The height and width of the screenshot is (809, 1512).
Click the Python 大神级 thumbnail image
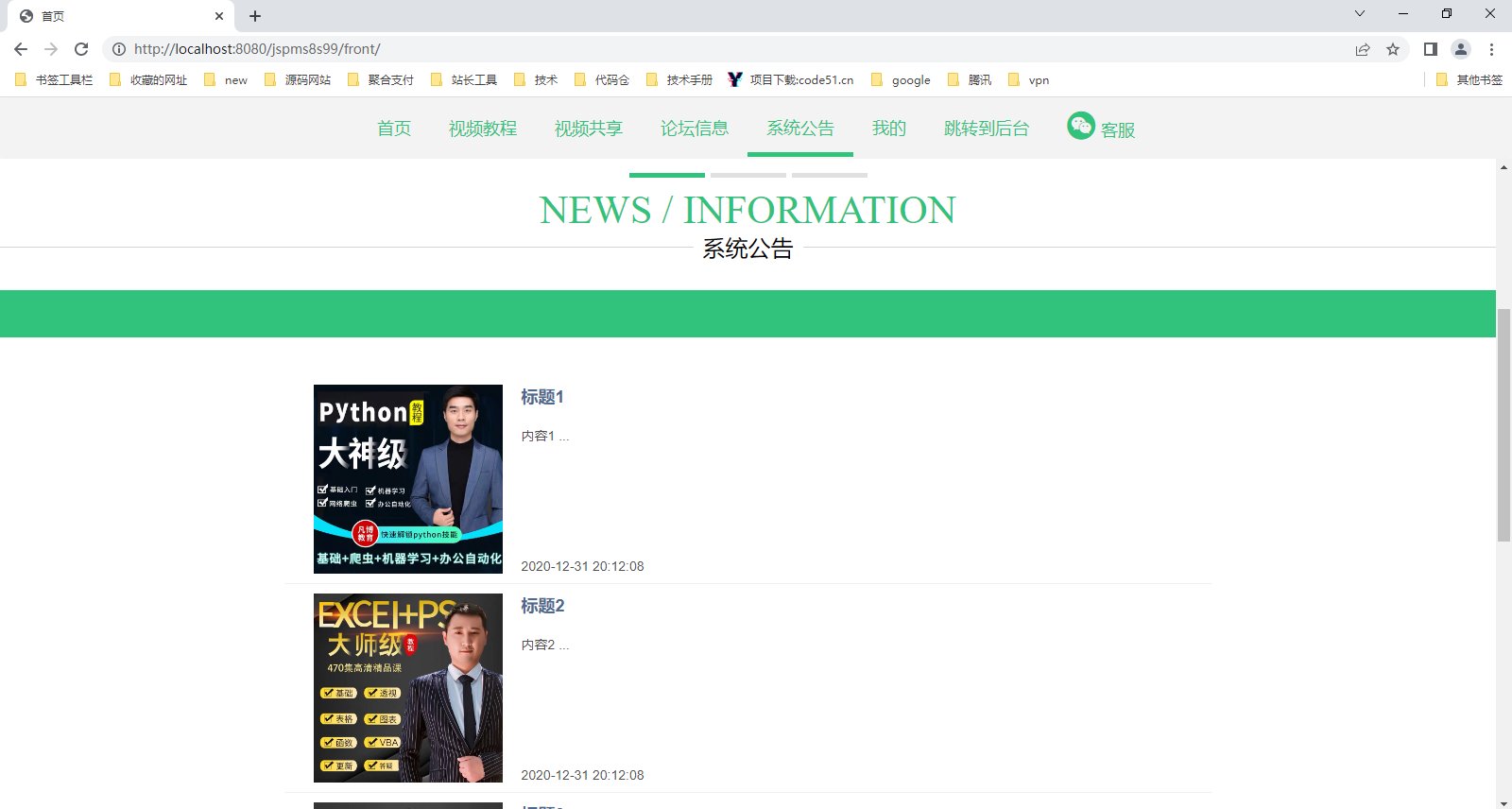click(x=408, y=479)
